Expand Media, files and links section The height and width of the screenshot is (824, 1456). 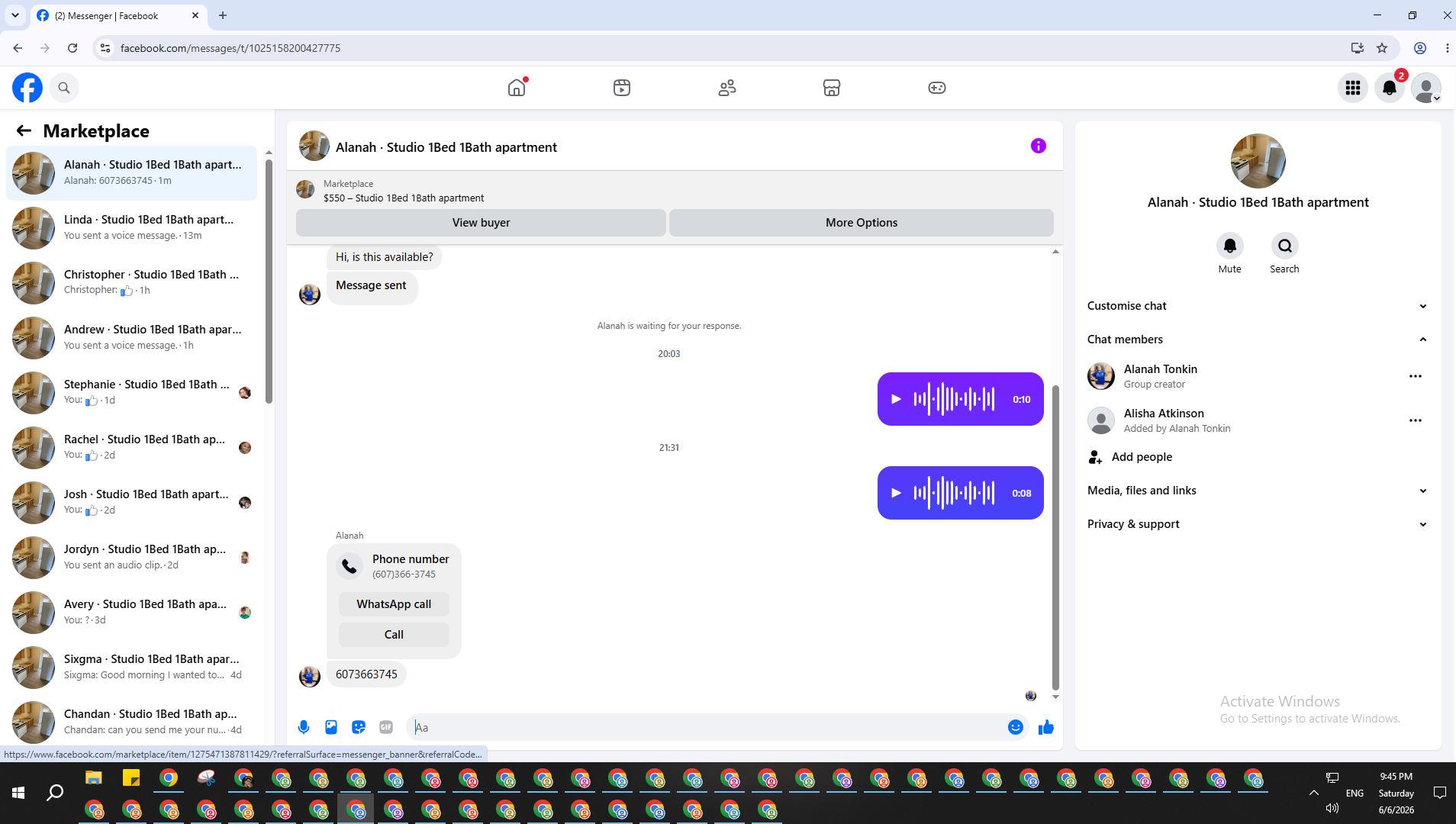pyautogui.click(x=1258, y=491)
